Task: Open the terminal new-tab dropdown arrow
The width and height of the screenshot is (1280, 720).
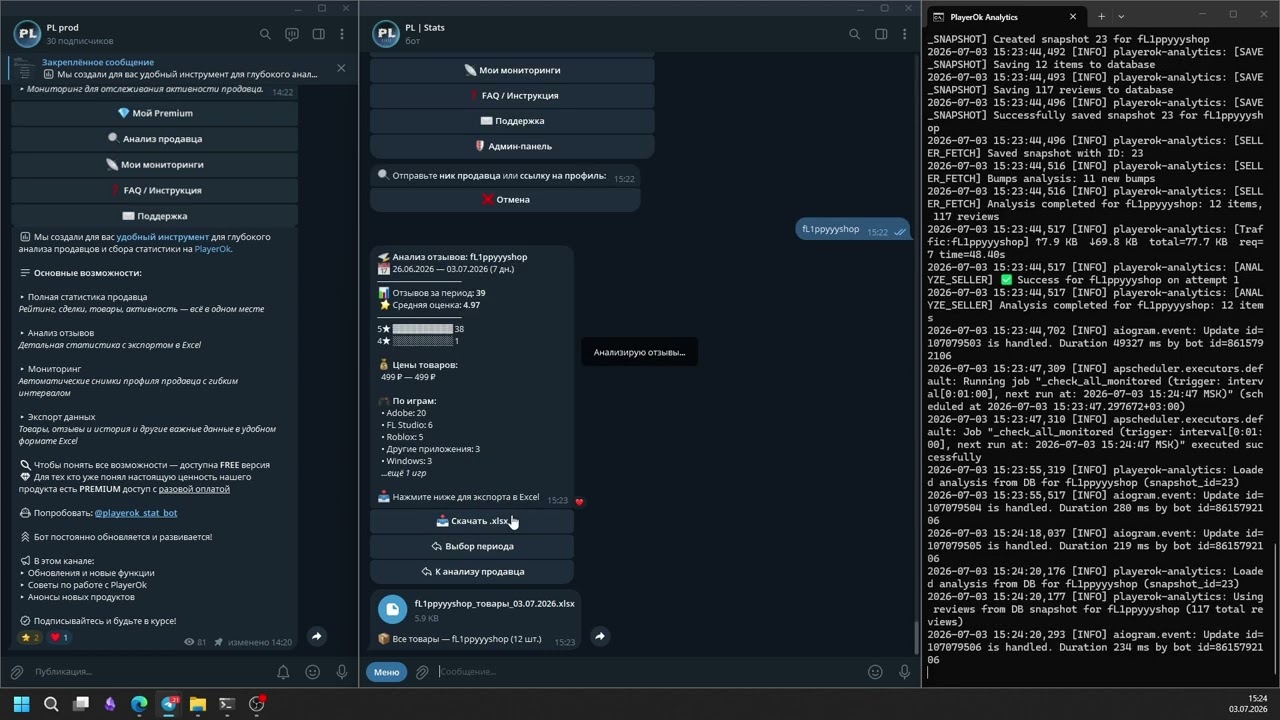Action: point(1121,17)
